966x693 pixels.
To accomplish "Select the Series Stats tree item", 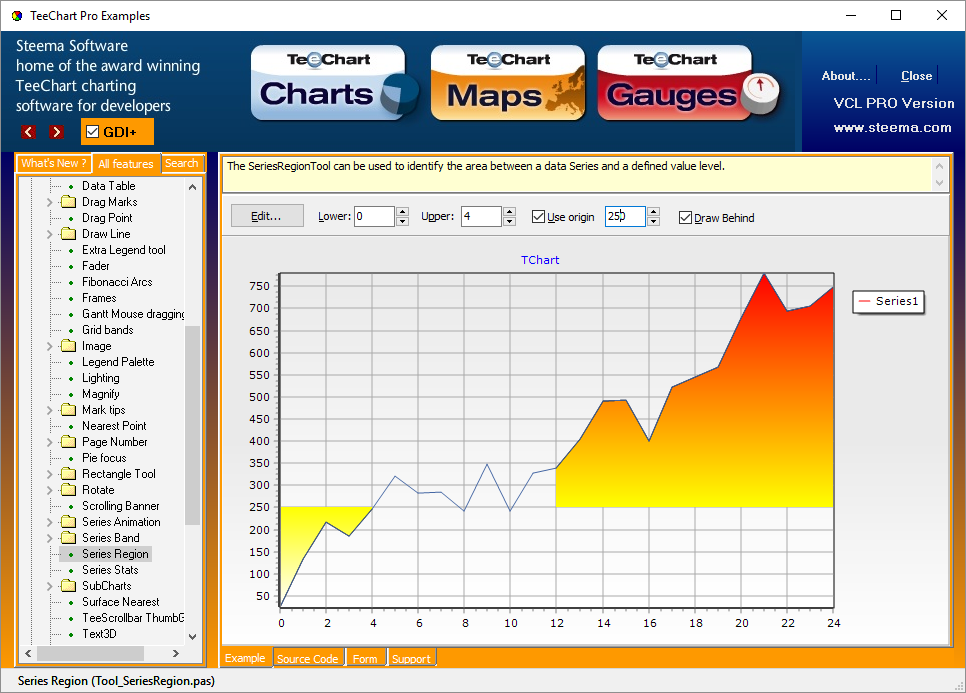I will click(110, 570).
